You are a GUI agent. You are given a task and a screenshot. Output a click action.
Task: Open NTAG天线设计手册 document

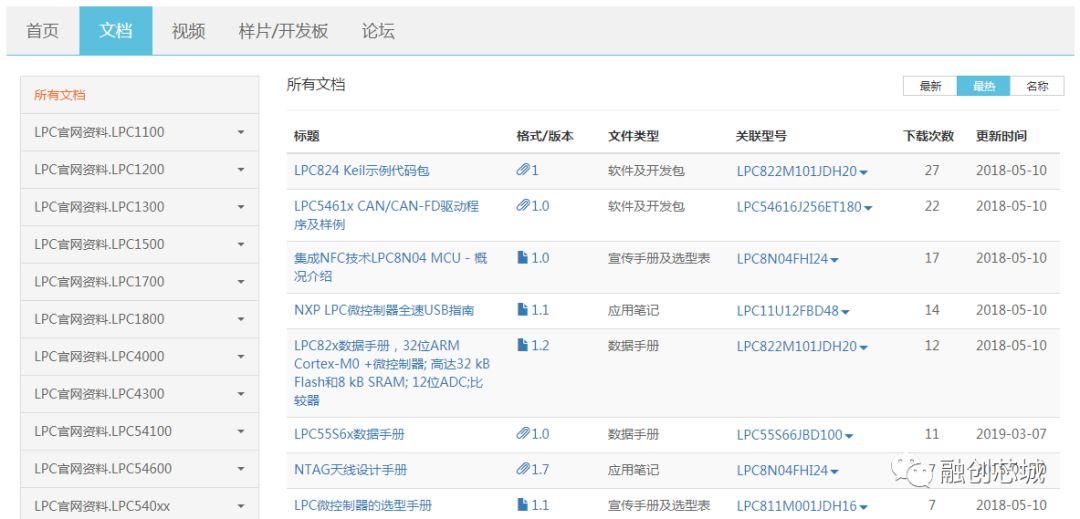(x=351, y=470)
